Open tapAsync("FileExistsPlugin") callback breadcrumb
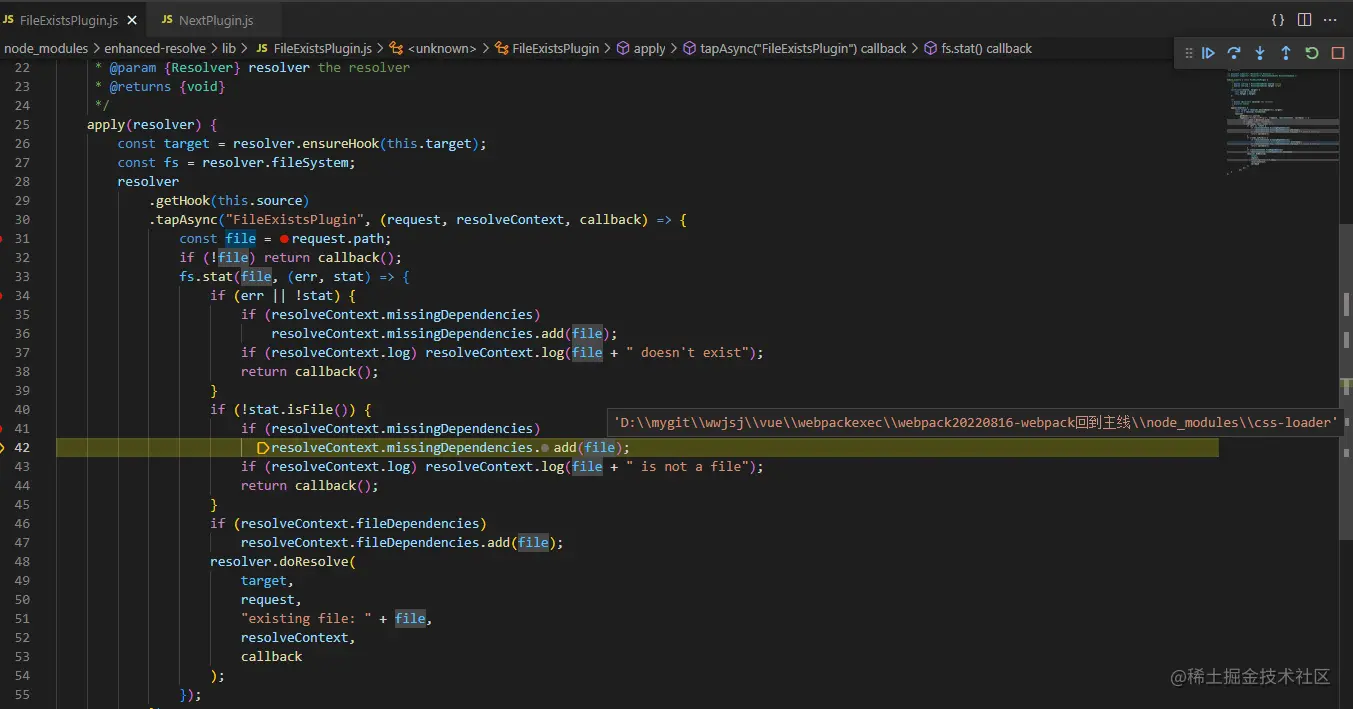 (x=795, y=48)
